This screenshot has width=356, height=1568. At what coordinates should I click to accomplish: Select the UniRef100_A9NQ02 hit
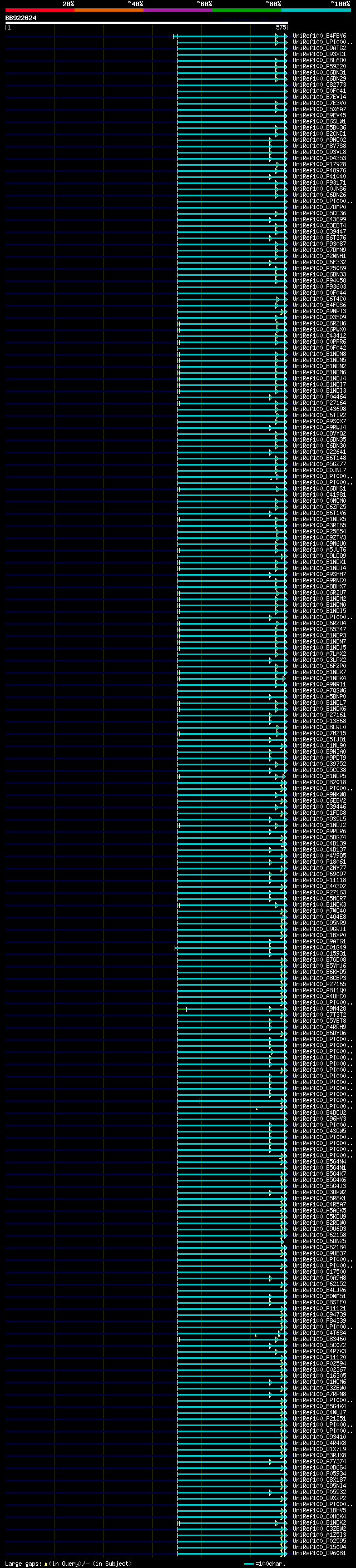point(319,140)
